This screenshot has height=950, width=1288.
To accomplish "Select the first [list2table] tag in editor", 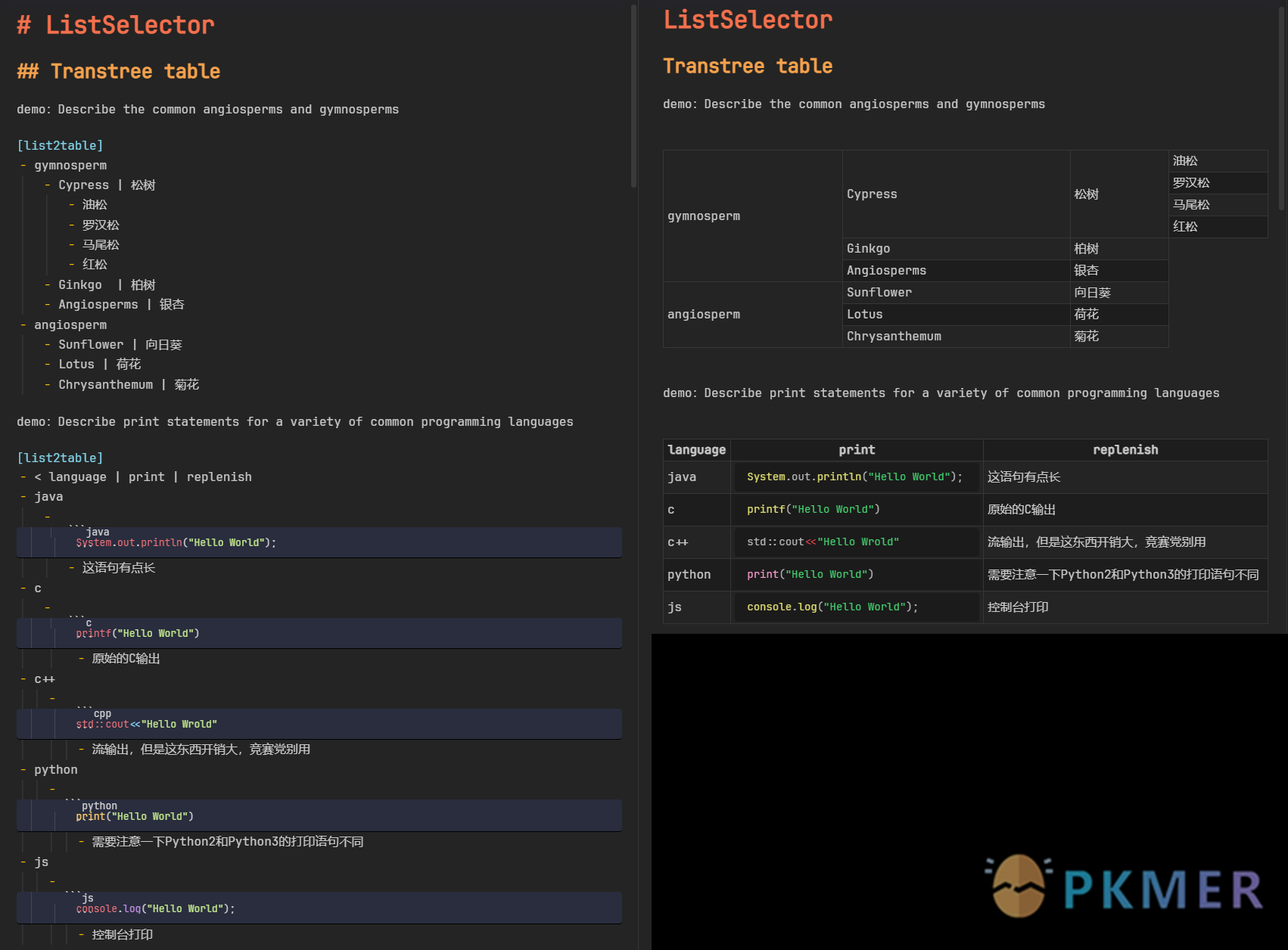I will 60,145.
